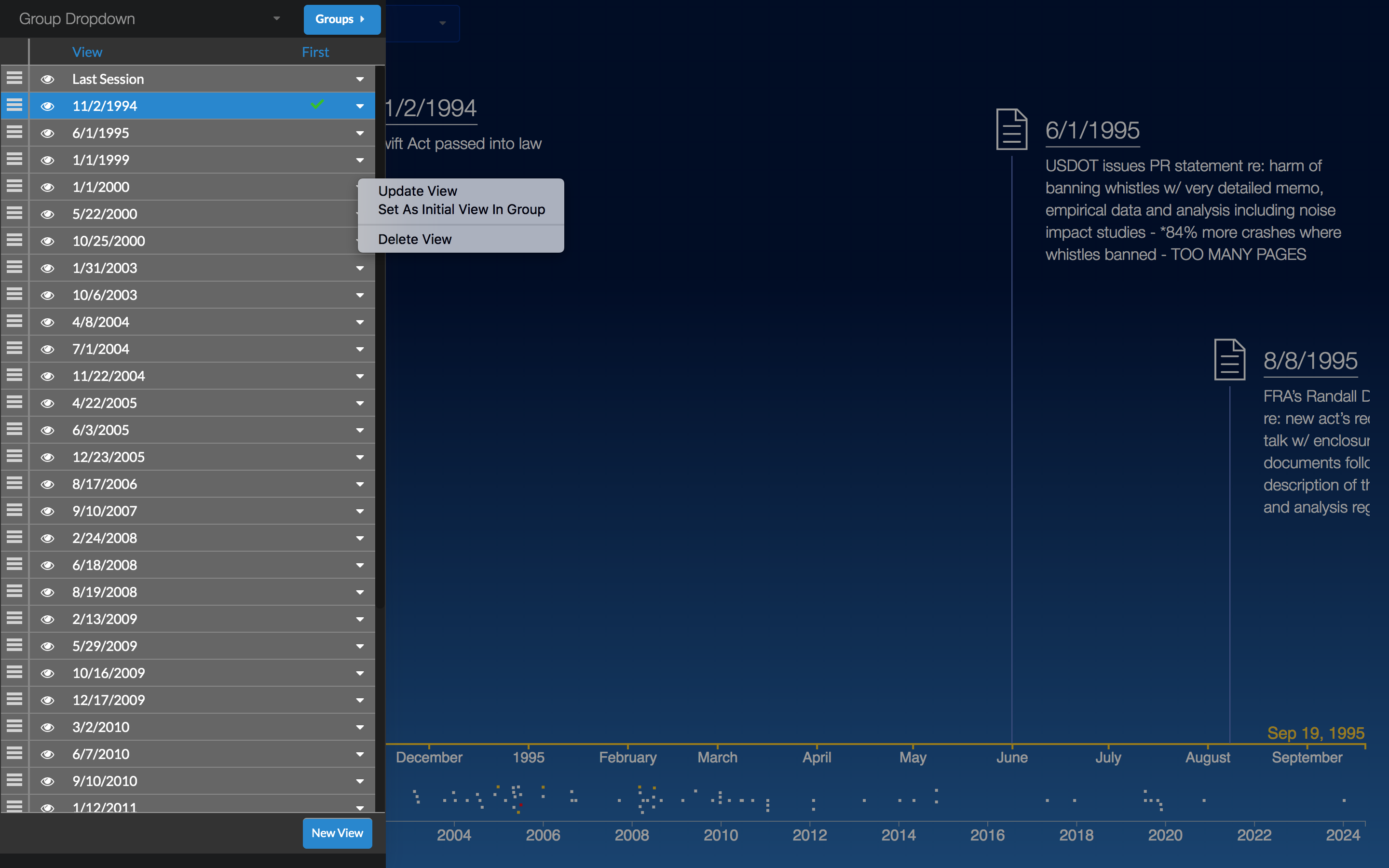Toggle eye icon for 8/17/2006 view
This screenshot has width=1389, height=868.
pos(48,484)
